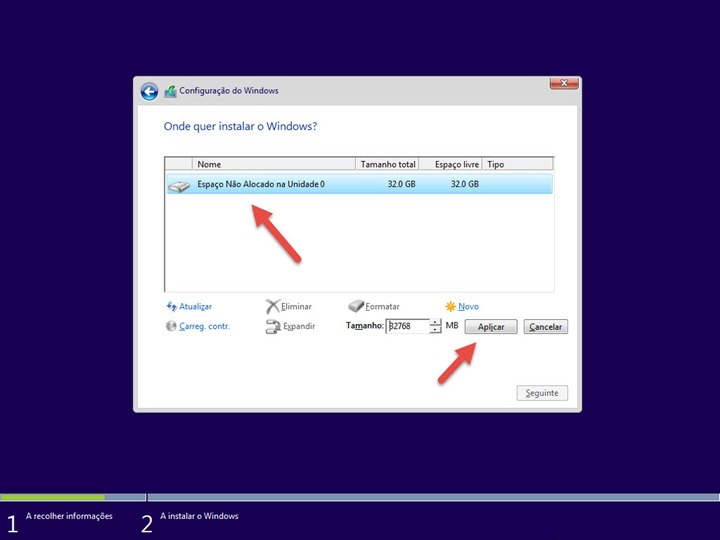Click the drive icon of the unallocated space row
Viewport: 720px width, 540px height.
pos(179,186)
